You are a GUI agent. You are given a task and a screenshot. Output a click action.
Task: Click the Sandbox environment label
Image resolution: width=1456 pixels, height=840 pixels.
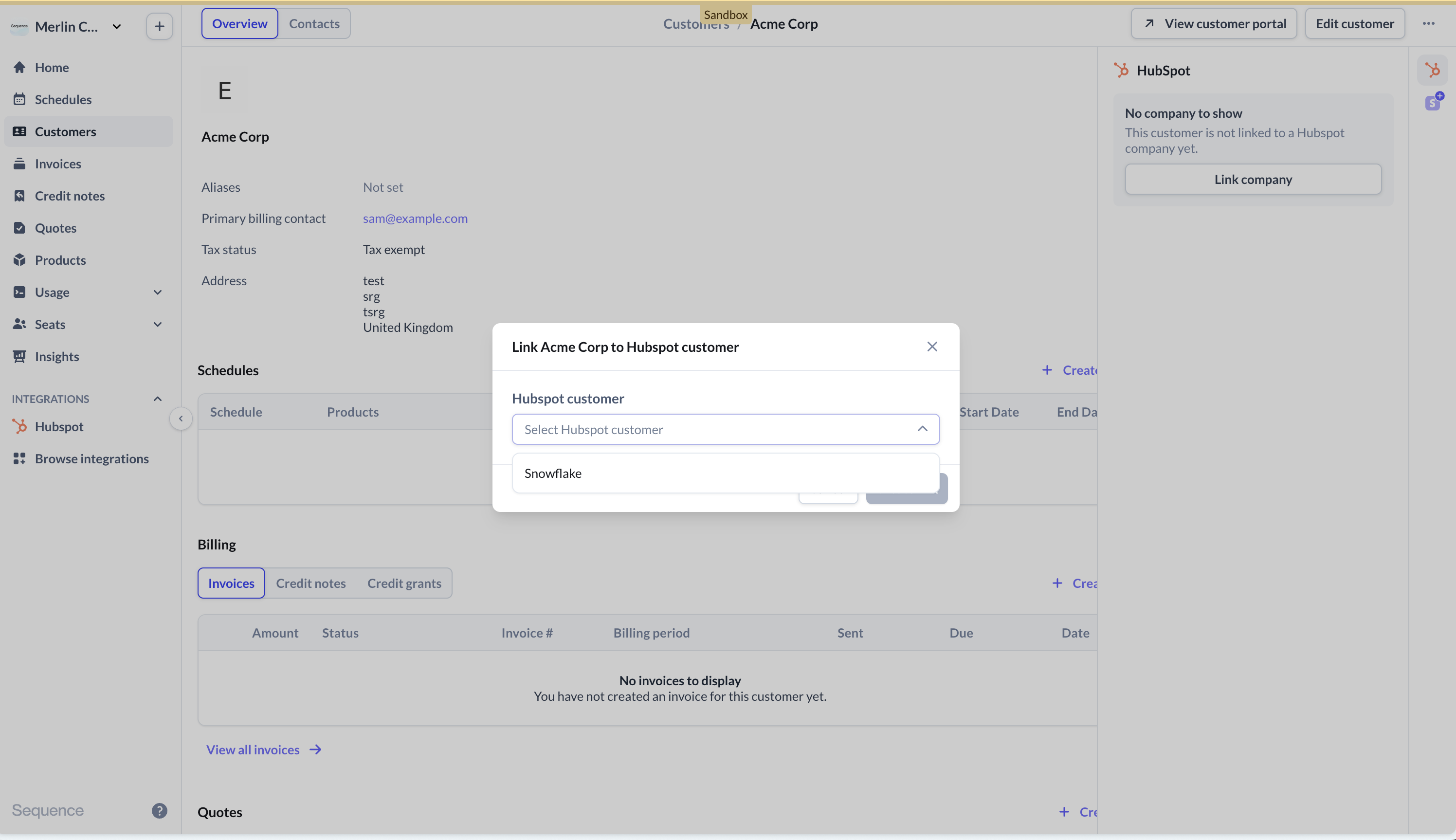point(725,15)
